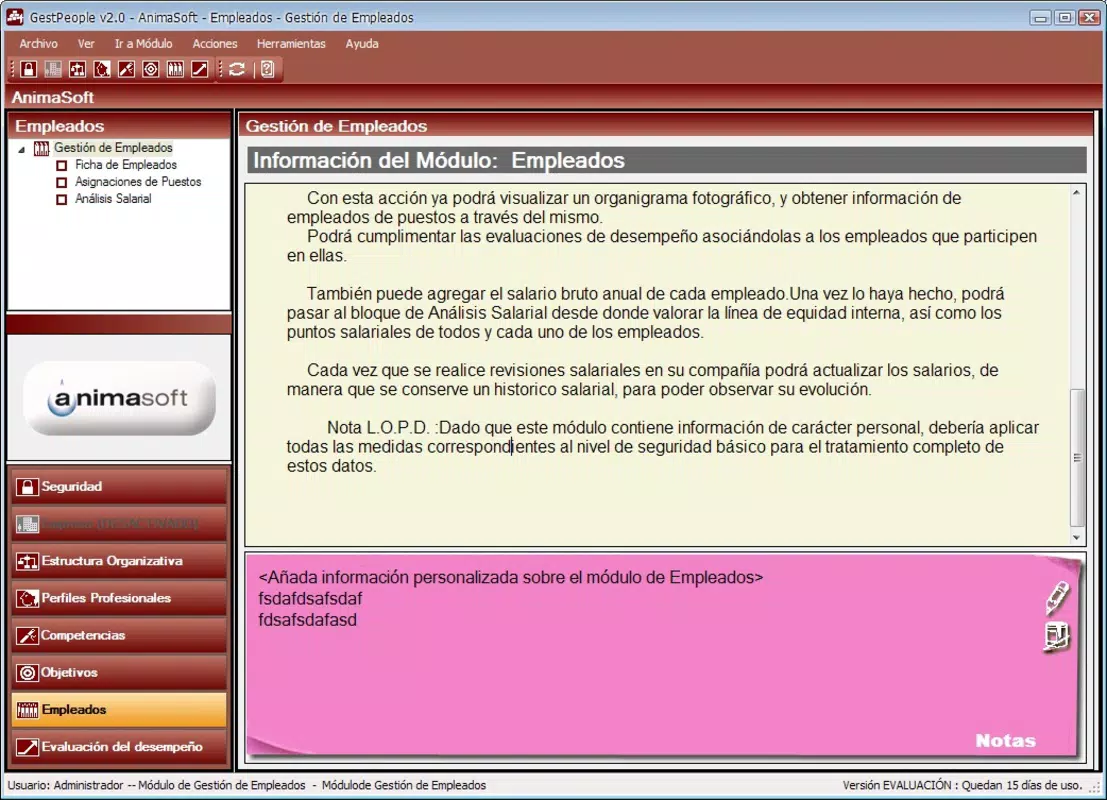Click 'Usuario: Administrador' in the status bar

66,785
